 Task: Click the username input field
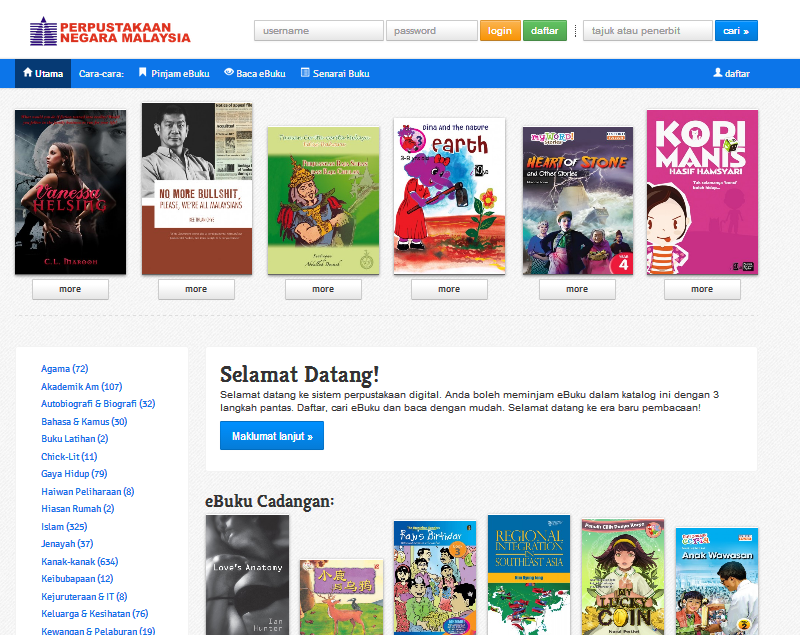point(318,31)
